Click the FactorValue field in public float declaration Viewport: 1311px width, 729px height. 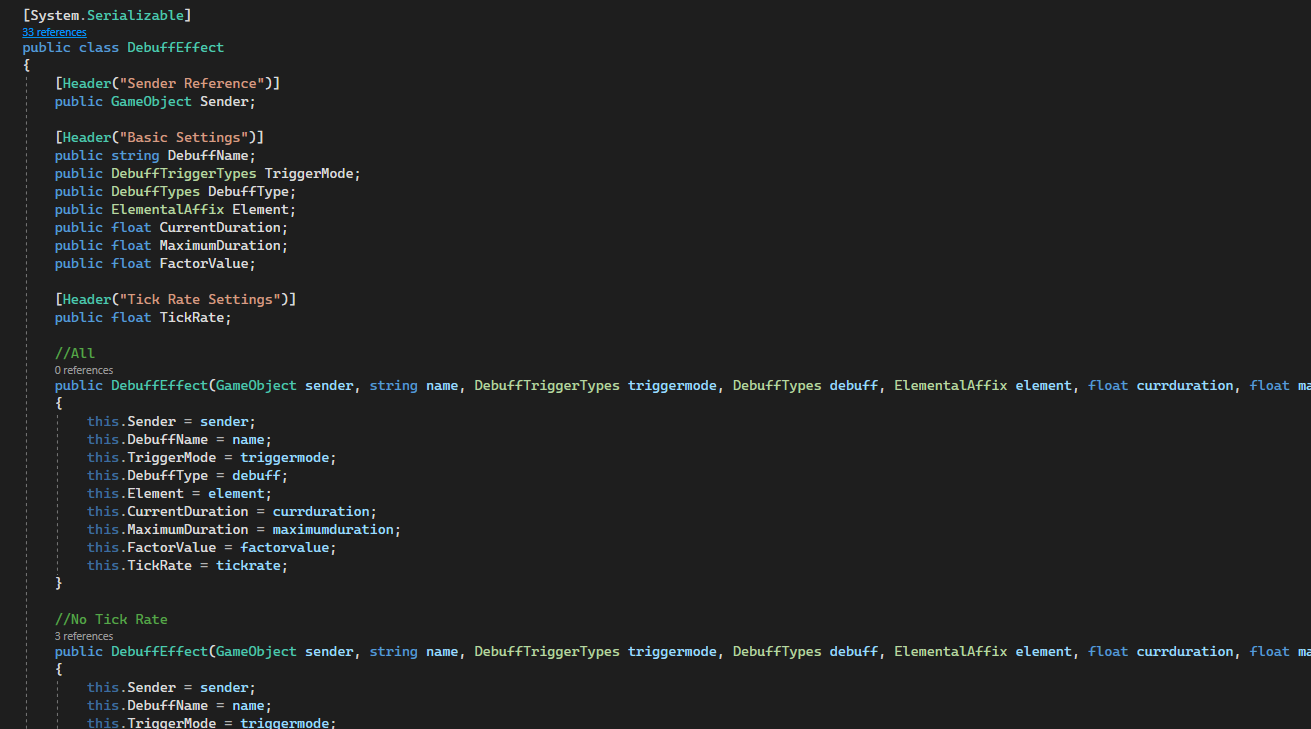click(204, 264)
